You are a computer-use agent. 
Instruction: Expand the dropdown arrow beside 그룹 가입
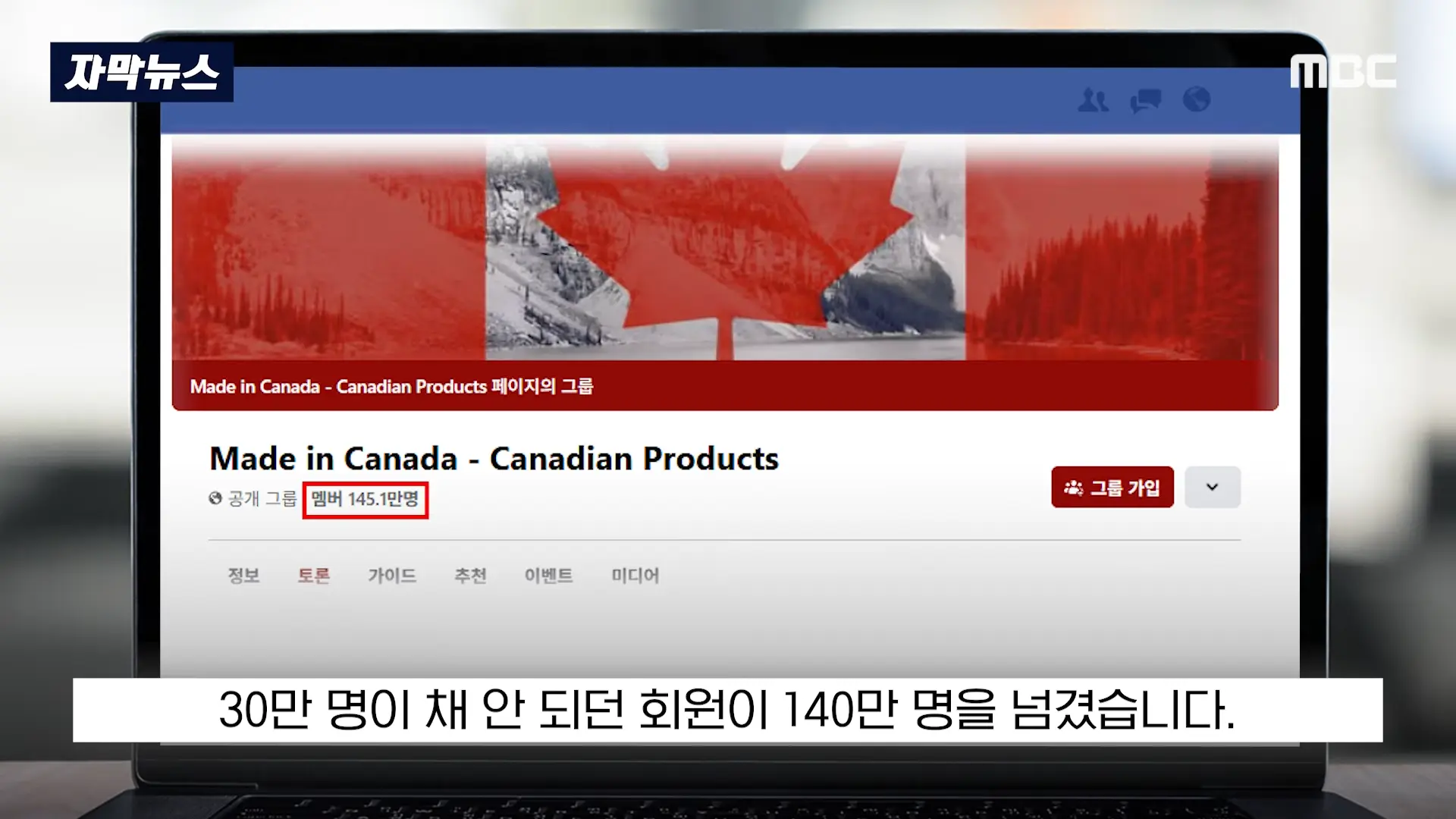[x=1212, y=487]
